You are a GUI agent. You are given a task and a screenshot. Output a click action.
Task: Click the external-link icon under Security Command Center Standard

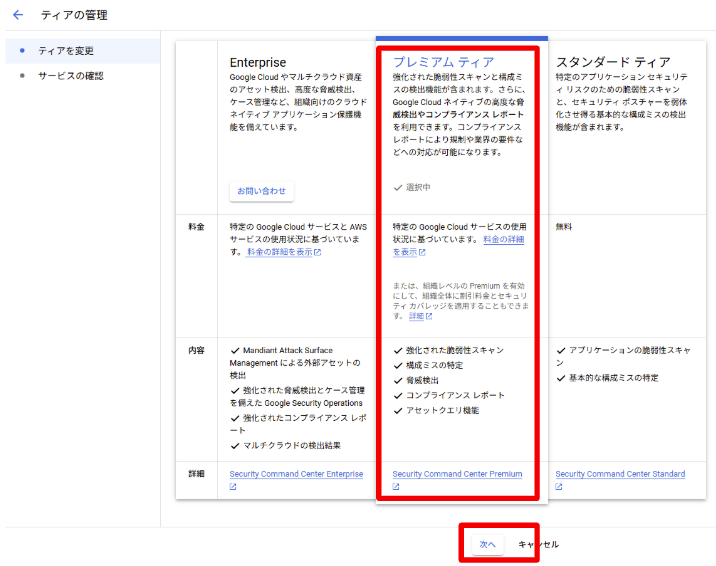pos(559,487)
